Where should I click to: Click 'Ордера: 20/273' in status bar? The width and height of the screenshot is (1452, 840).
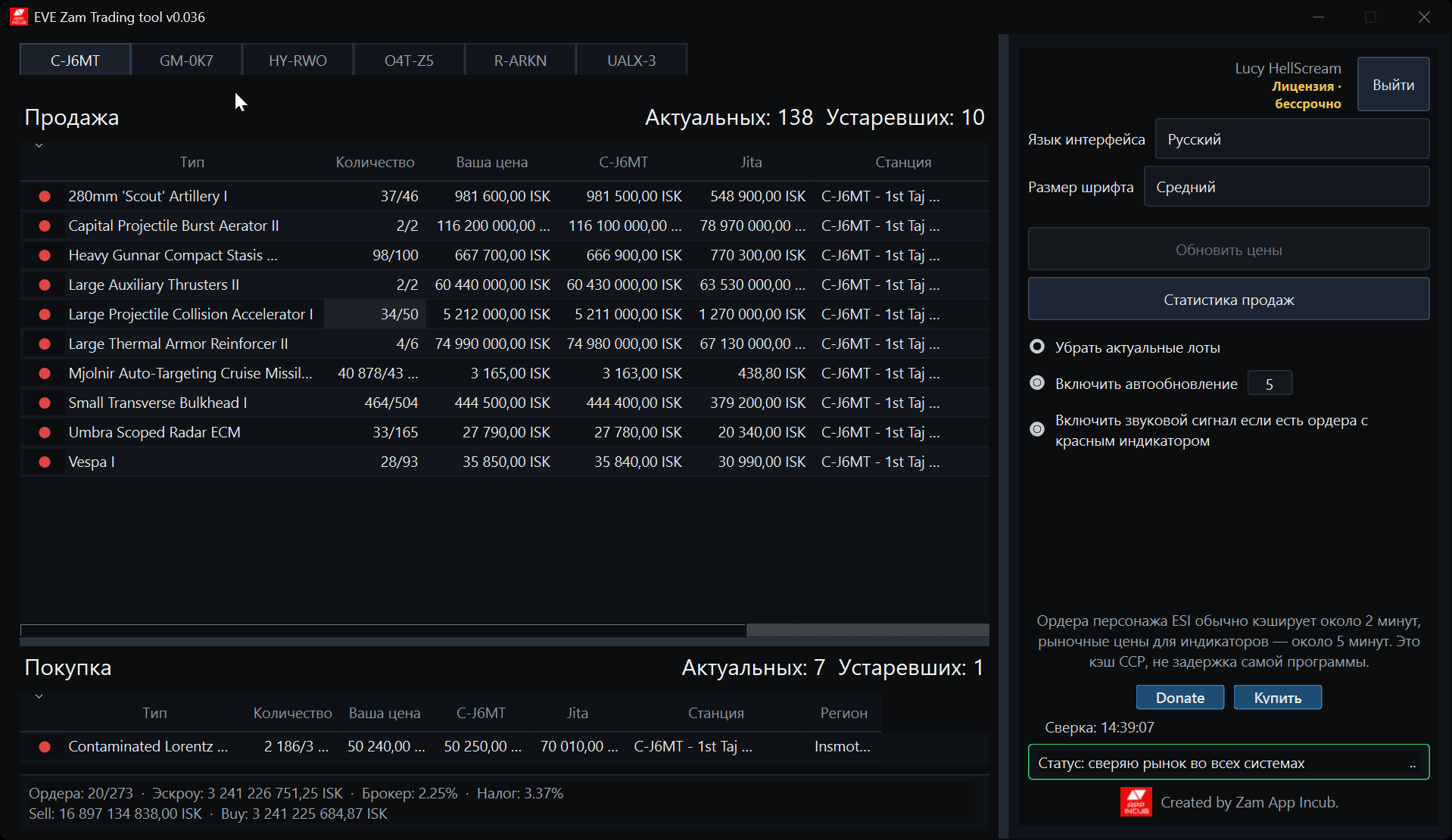click(x=80, y=793)
